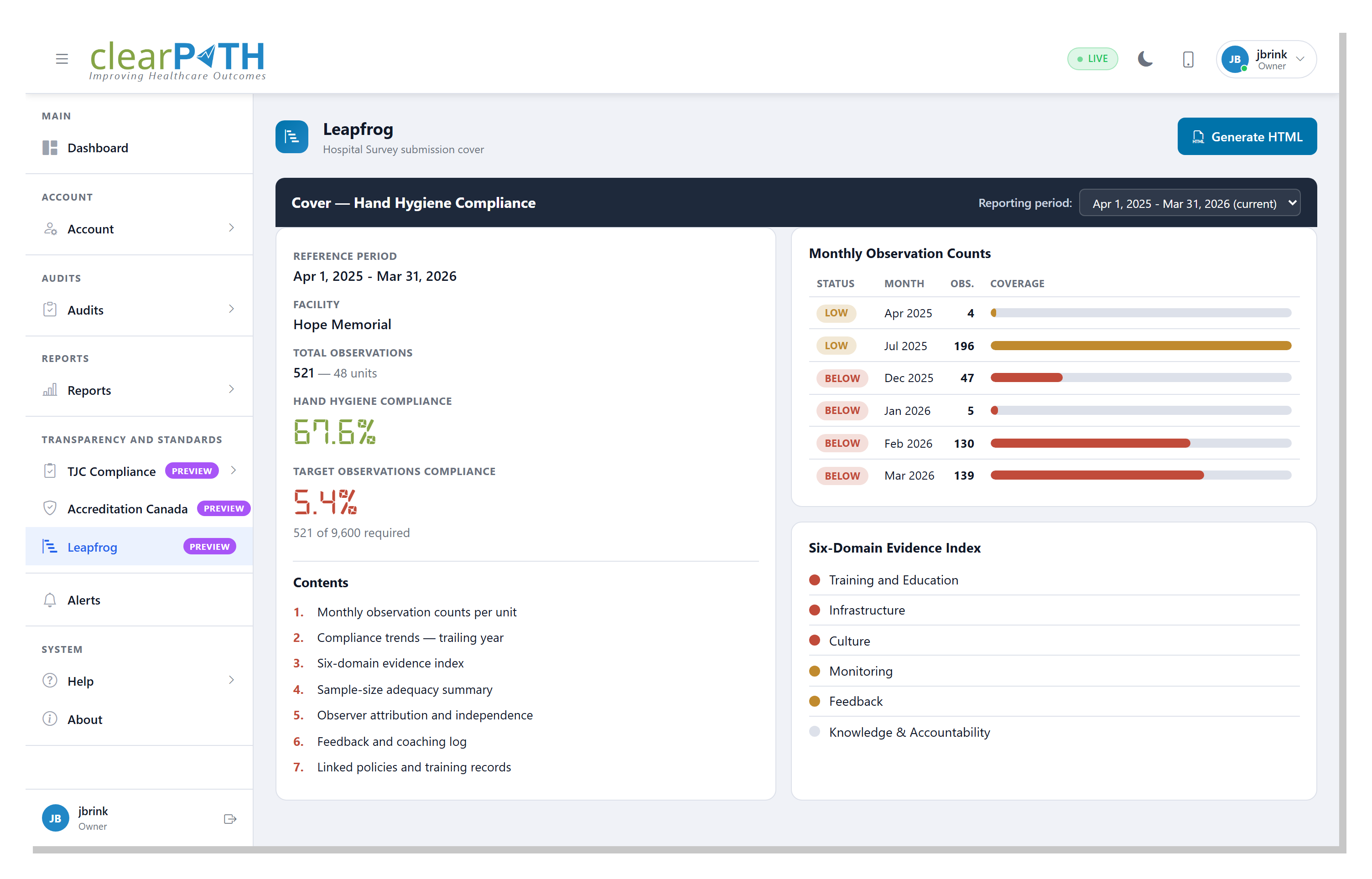Viewport: 1372px width, 879px height.
Task: Click the BELOW badge for Mar 2026
Action: point(842,476)
